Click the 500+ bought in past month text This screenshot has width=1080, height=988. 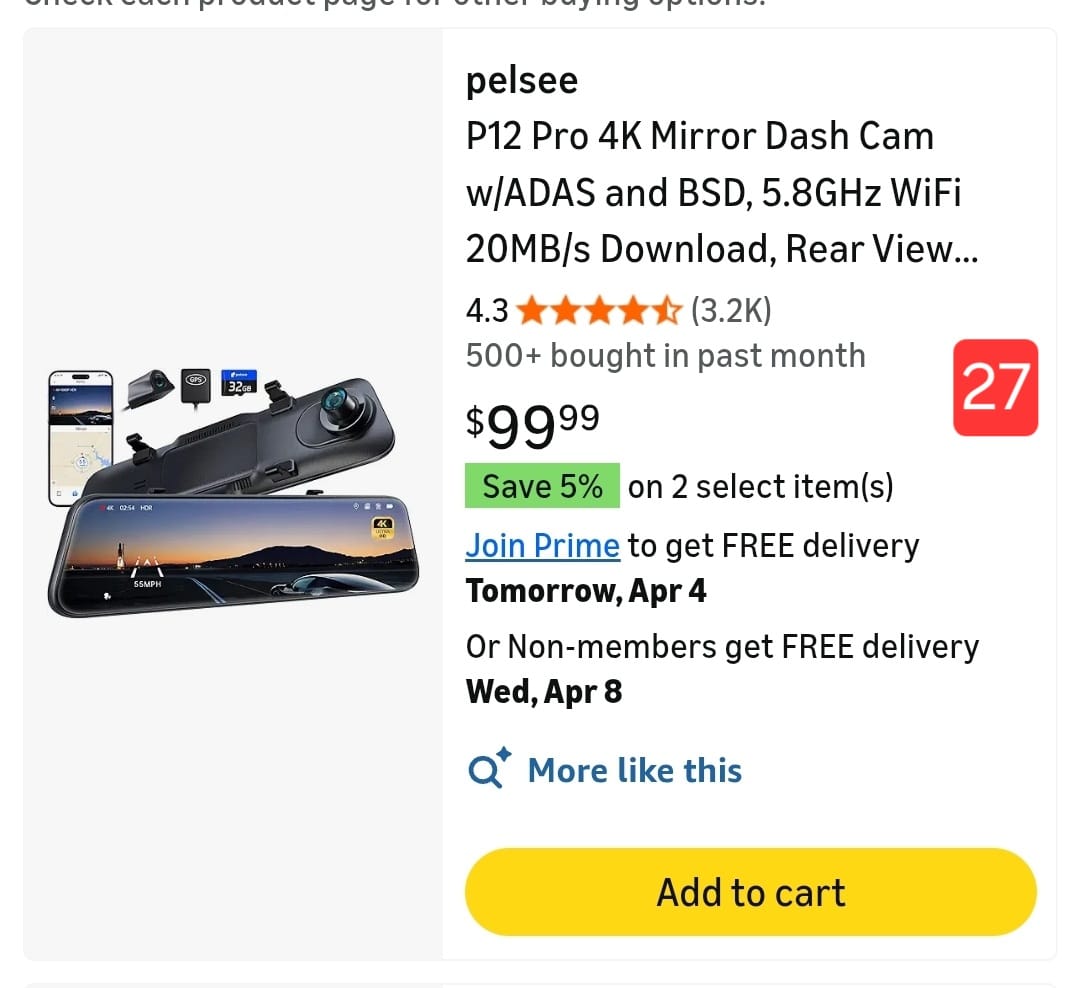(x=665, y=355)
